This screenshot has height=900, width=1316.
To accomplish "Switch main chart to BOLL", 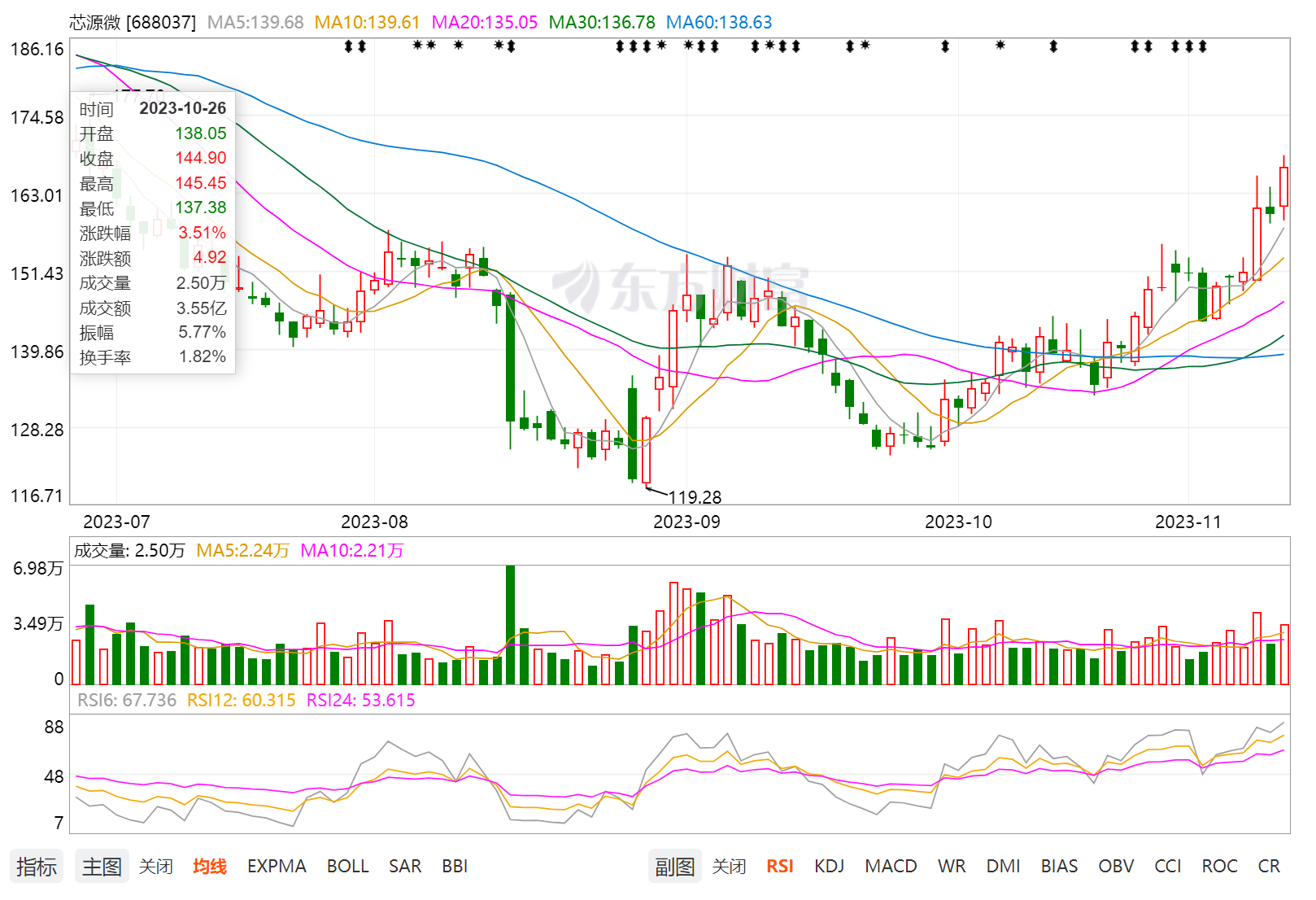I will pyautogui.click(x=347, y=867).
